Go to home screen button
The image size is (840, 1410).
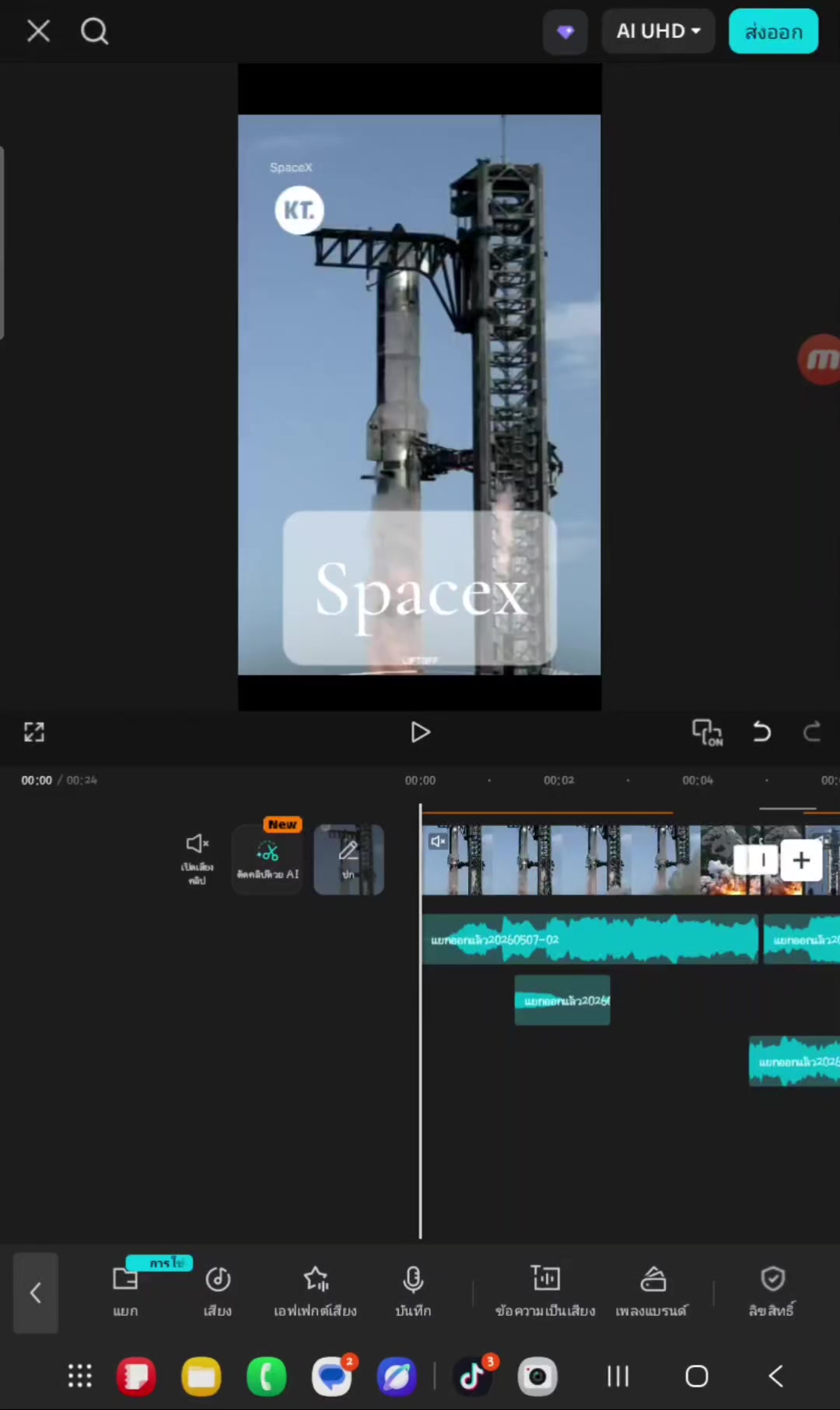(697, 1376)
